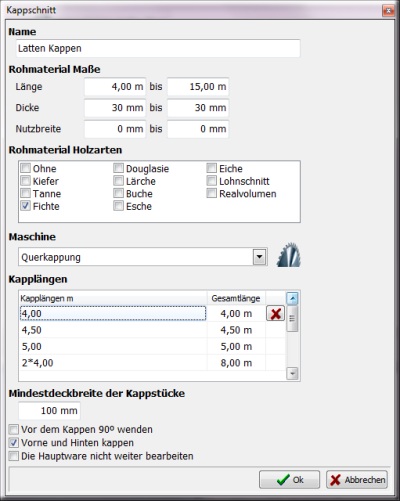Select the Douglasie checkbox

[x=118, y=168]
